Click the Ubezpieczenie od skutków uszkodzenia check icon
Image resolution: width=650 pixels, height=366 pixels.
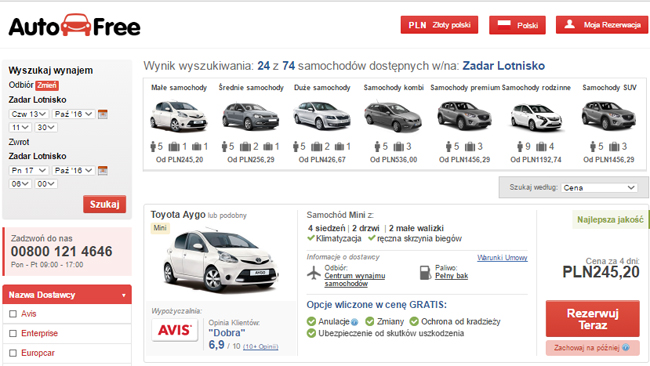pos(311,333)
